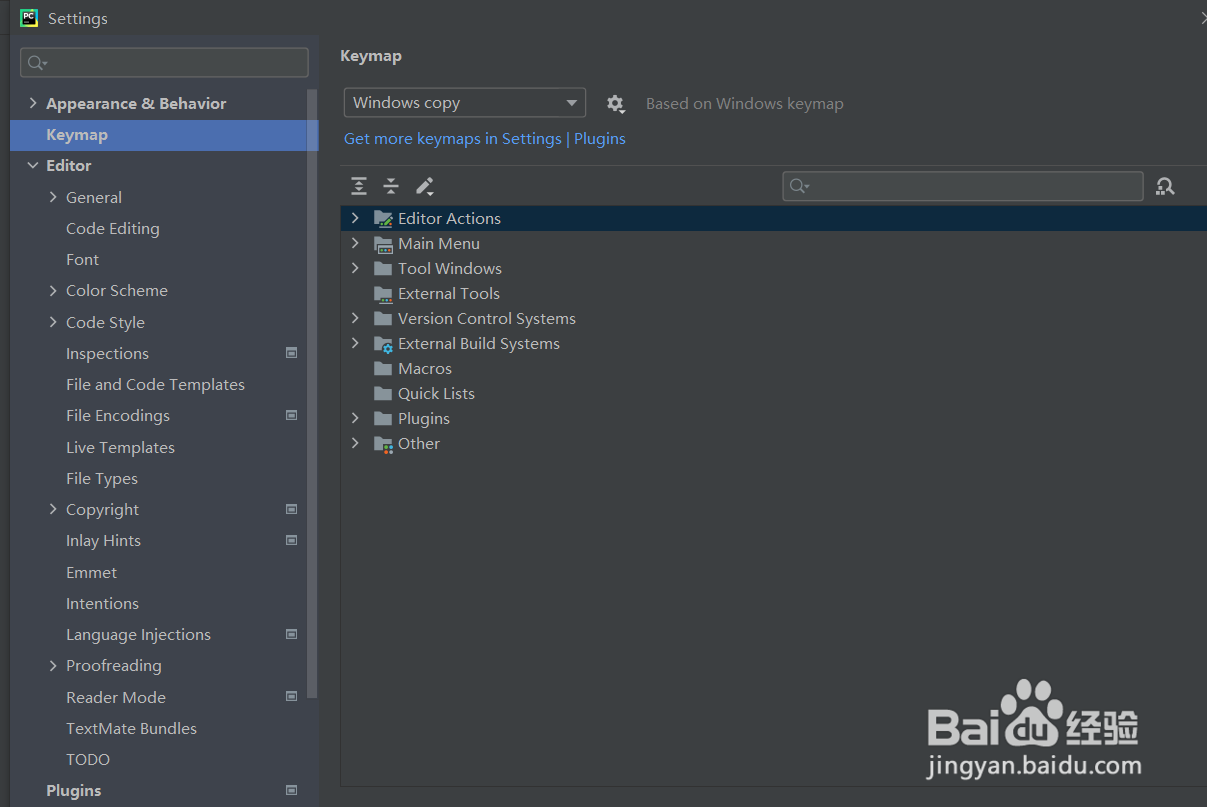This screenshot has width=1207, height=807.
Task: Select the External Tools row
Action: (x=774, y=294)
